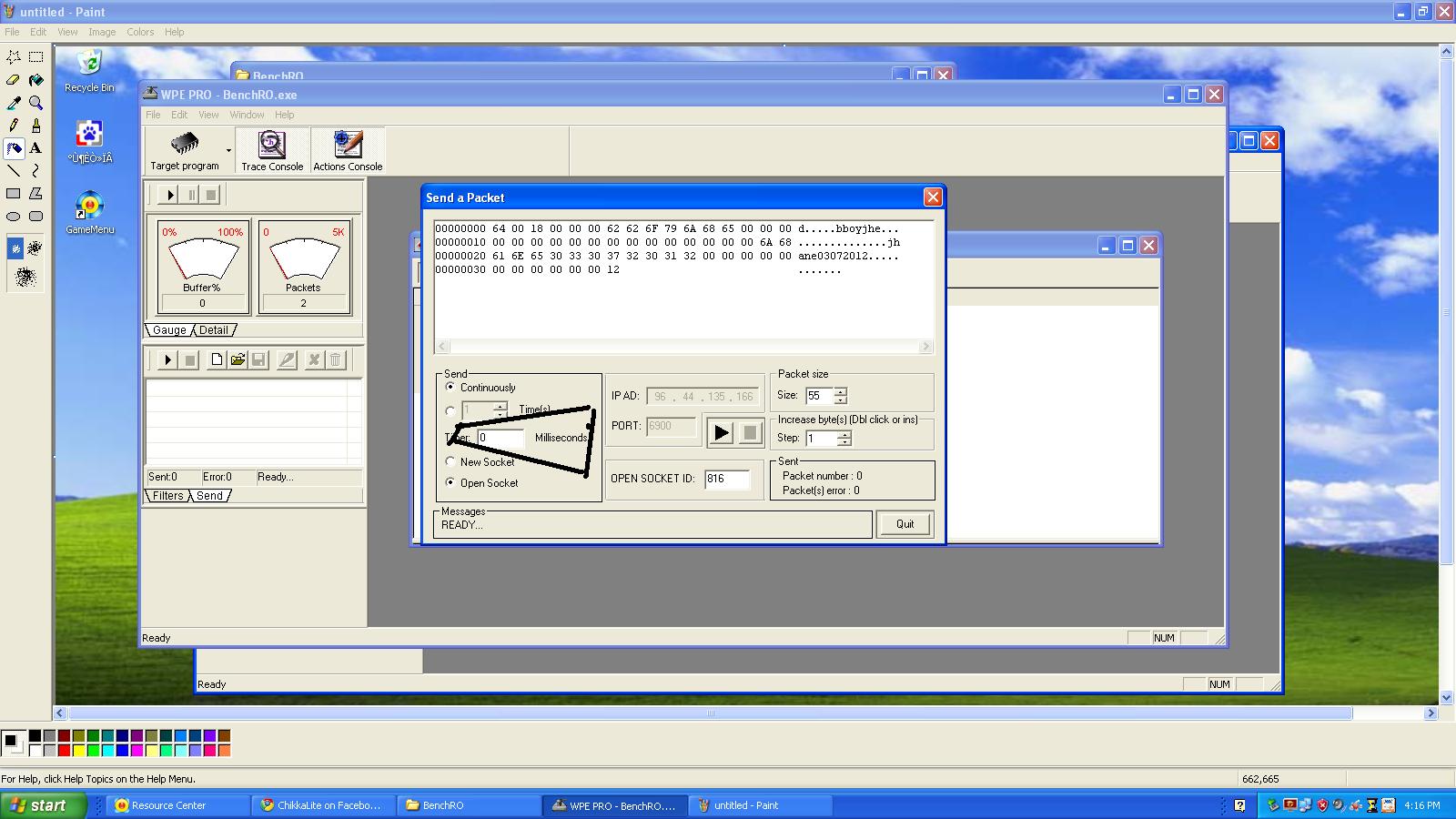Choose the large airbrush spray size
This screenshot has width=1456, height=819.
click(25, 276)
